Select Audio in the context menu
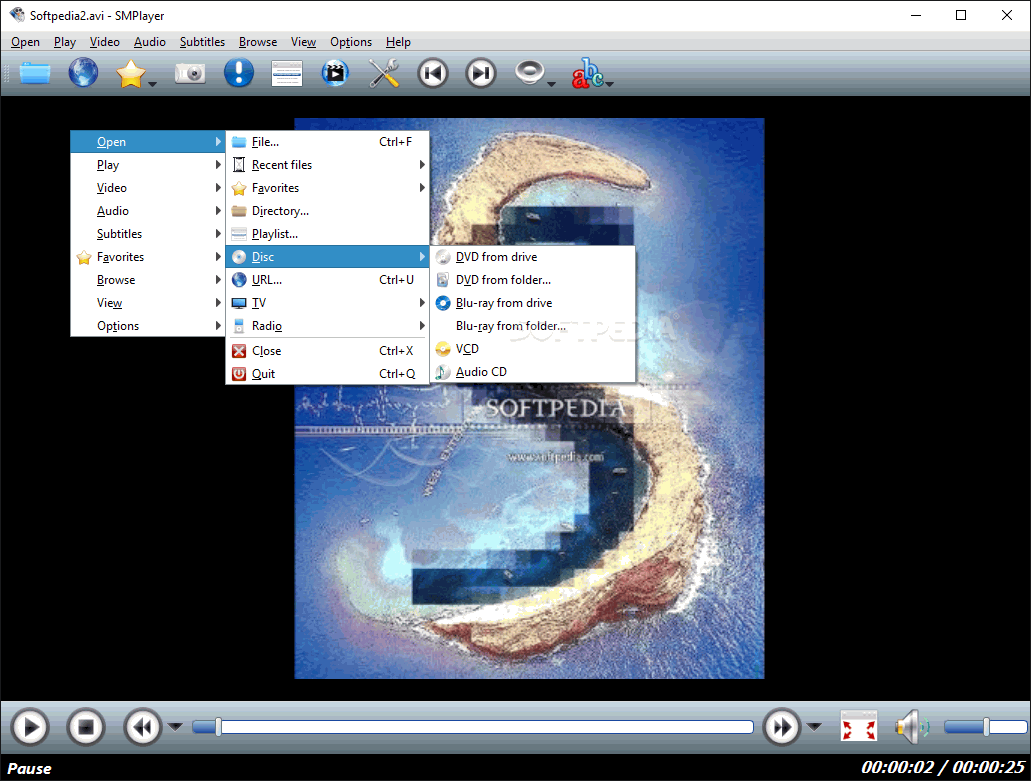The width and height of the screenshot is (1031, 781). click(x=148, y=211)
